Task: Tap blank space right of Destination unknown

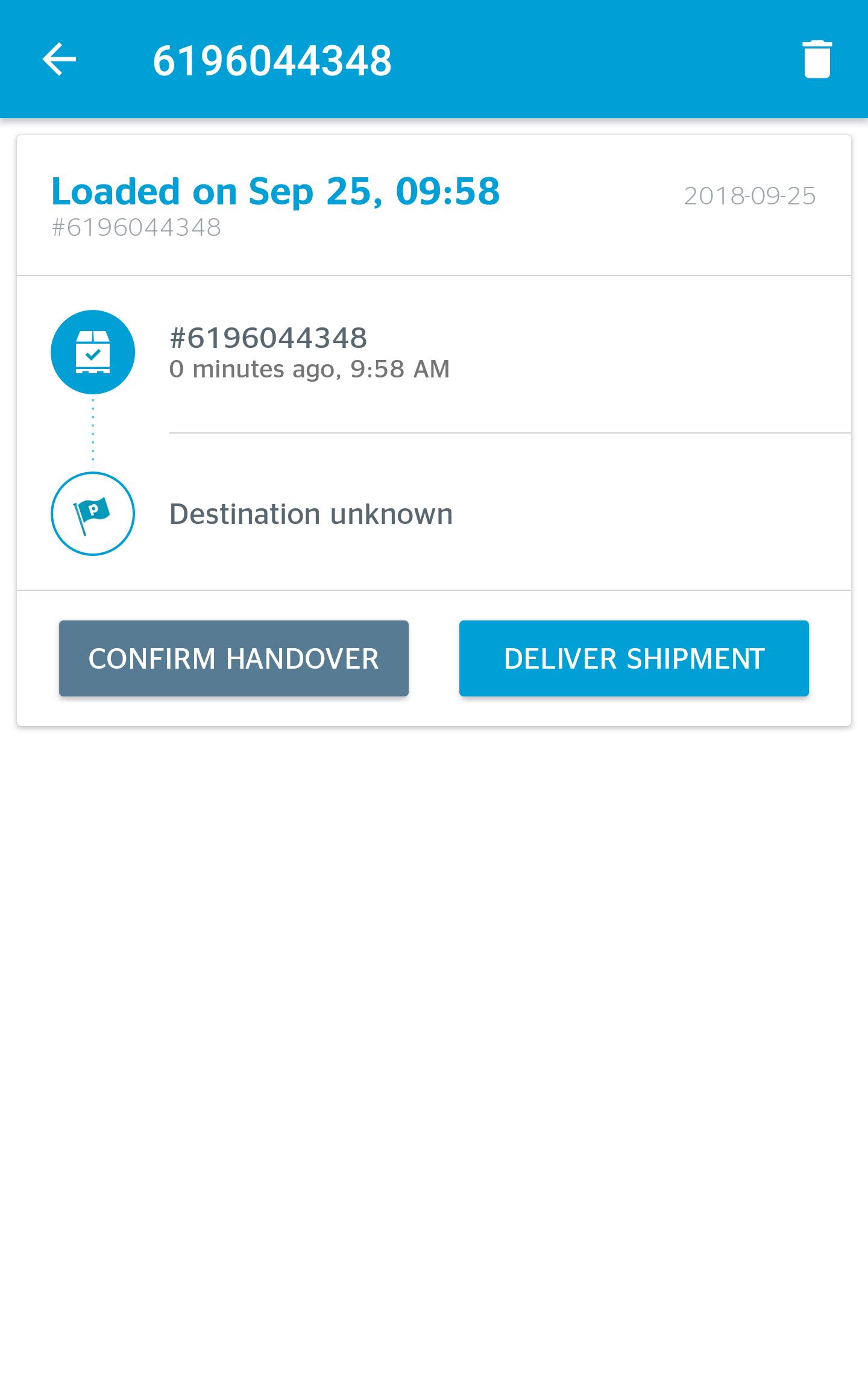Action: point(651,514)
